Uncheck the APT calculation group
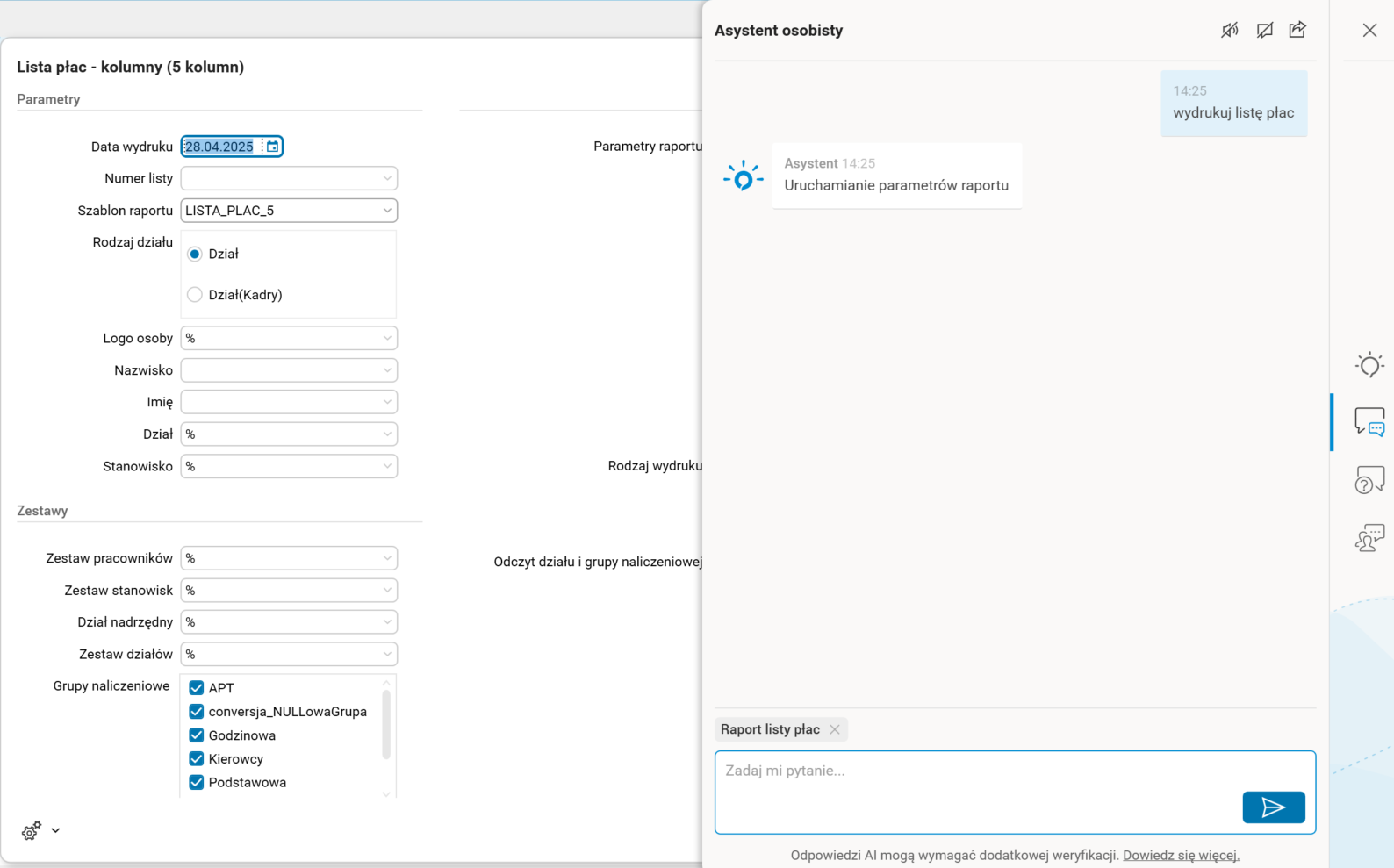 coord(197,688)
